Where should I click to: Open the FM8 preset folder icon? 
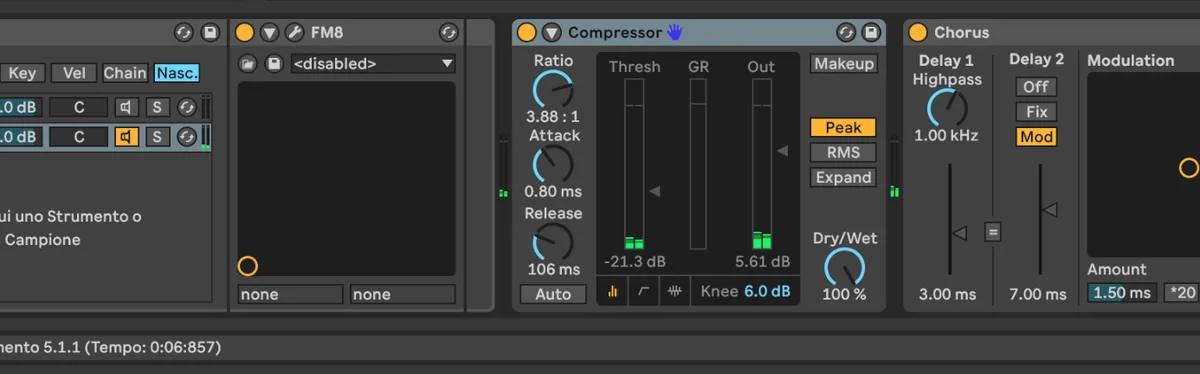248,64
